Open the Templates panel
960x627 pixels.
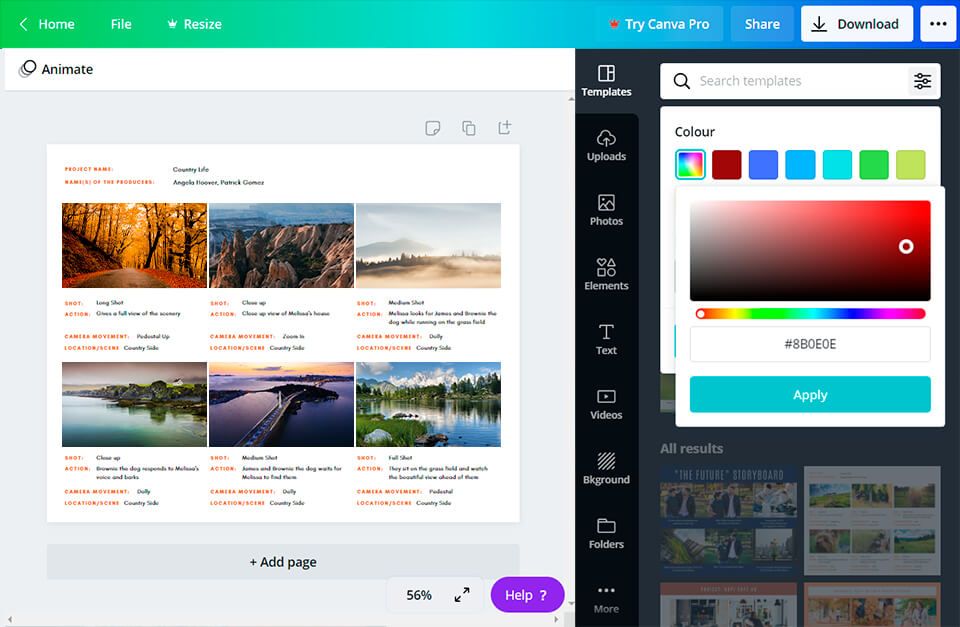tap(606, 80)
